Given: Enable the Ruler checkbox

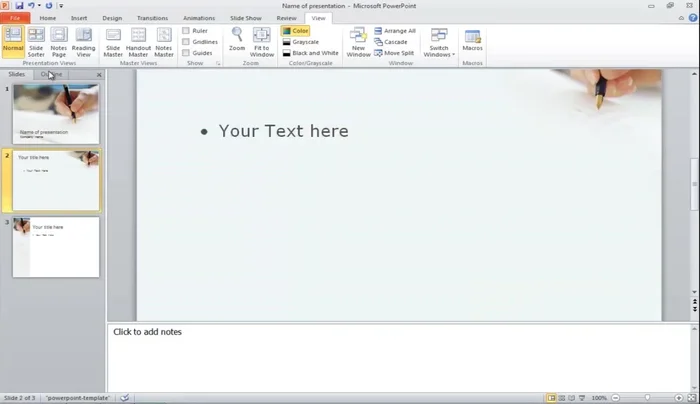Looking at the screenshot, I should tap(187, 31).
